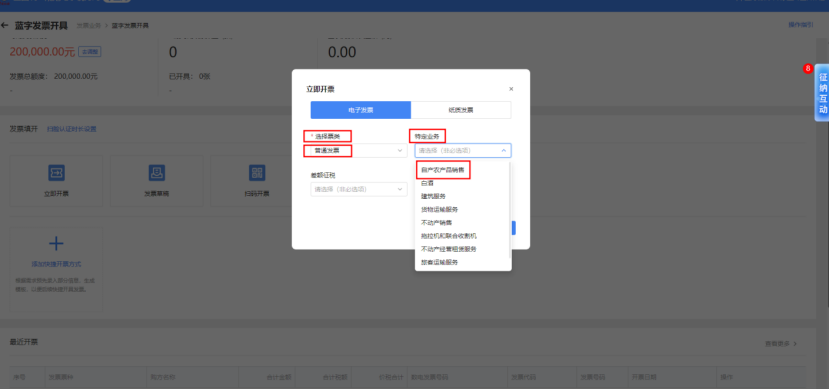This screenshot has height=389, width=829.
Task: Click the dropdown list scrollbar
Action: point(510,210)
